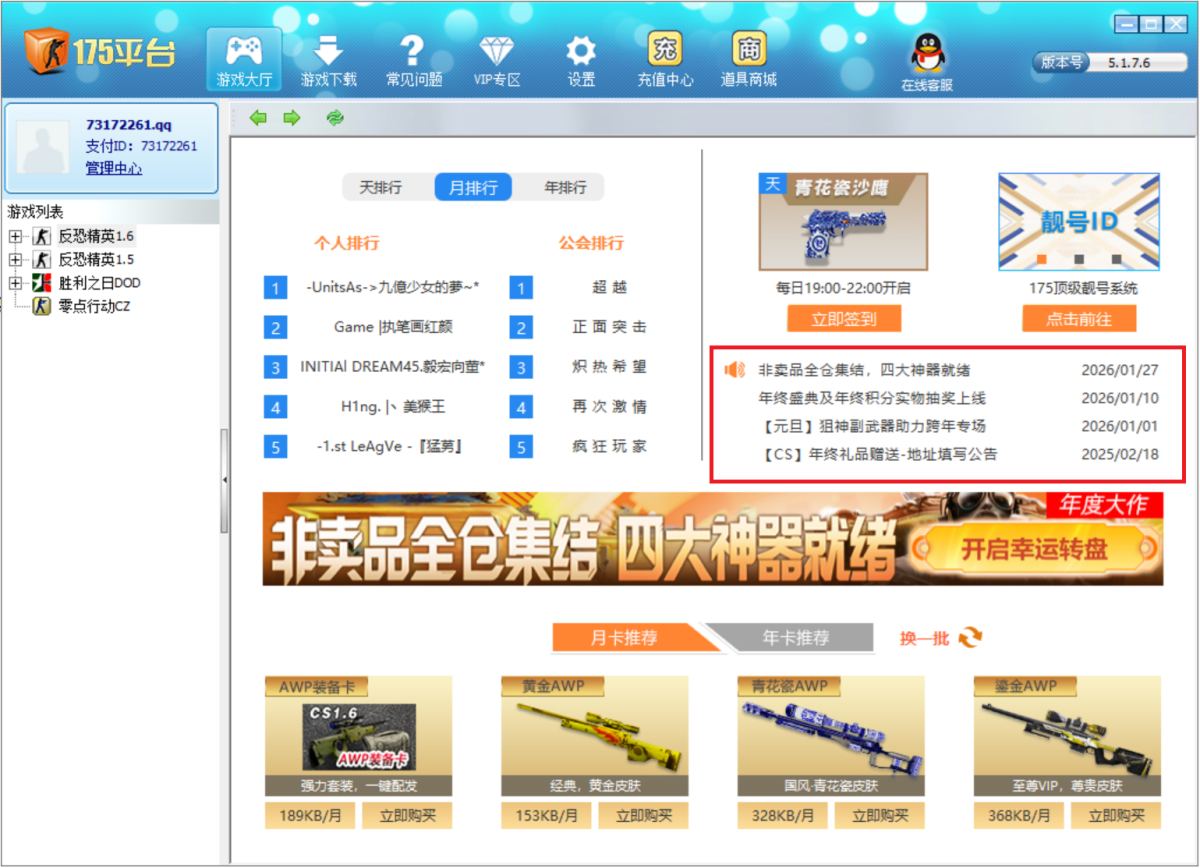Screen dimensions: 1200x868
Task: Open the 道具商城 item shop icon
Action: coord(748,50)
